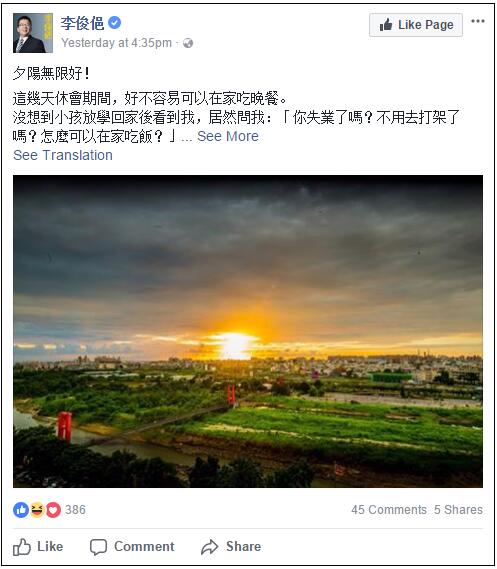Click the blue Like reaction icon
This screenshot has width=497, height=569.
[21, 510]
